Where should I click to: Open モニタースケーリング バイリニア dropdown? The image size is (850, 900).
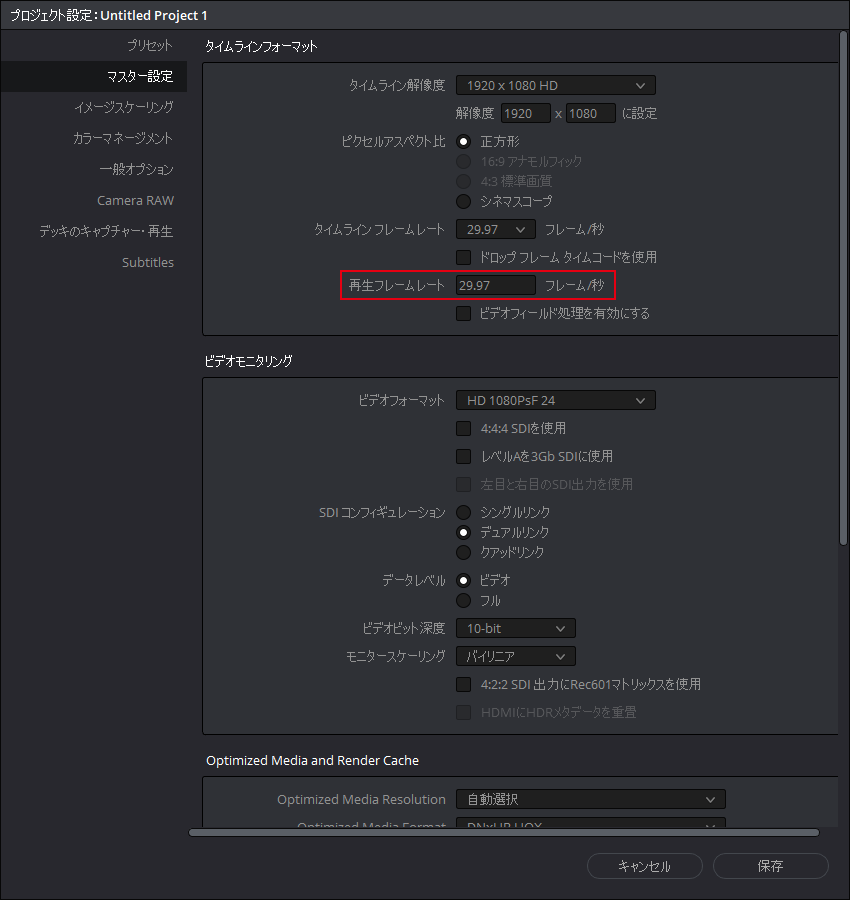click(515, 656)
